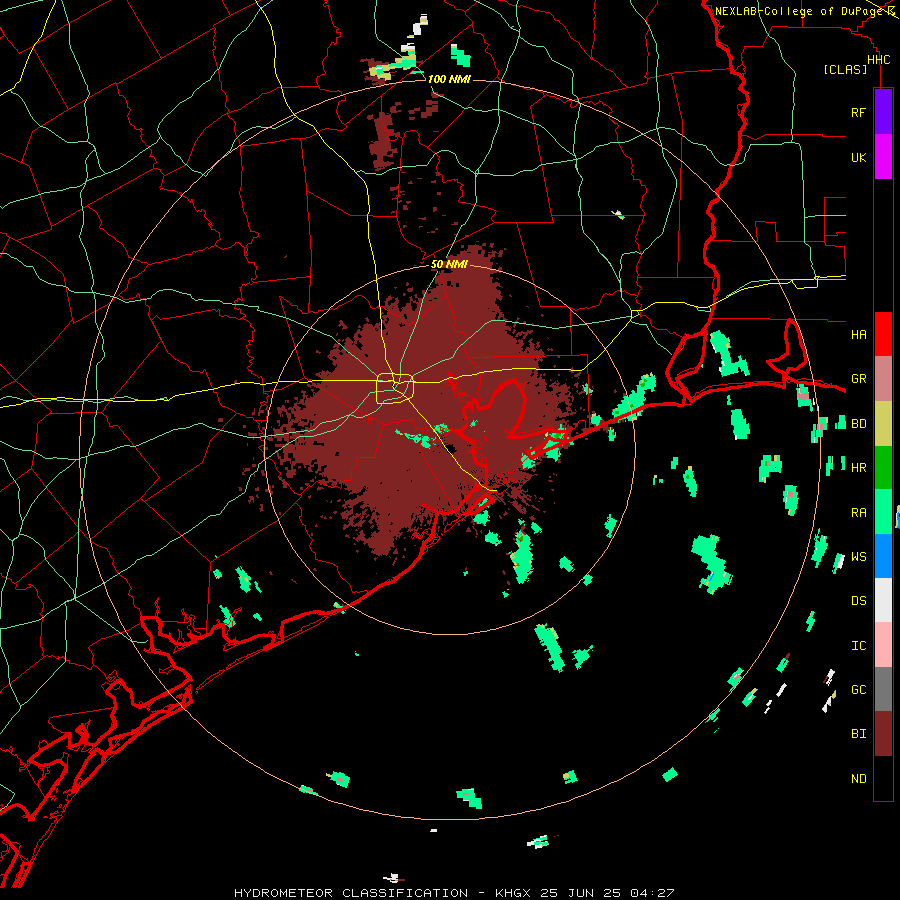This screenshot has width=900, height=900.
Task: Click the "RF" legend label
Action: [859, 112]
